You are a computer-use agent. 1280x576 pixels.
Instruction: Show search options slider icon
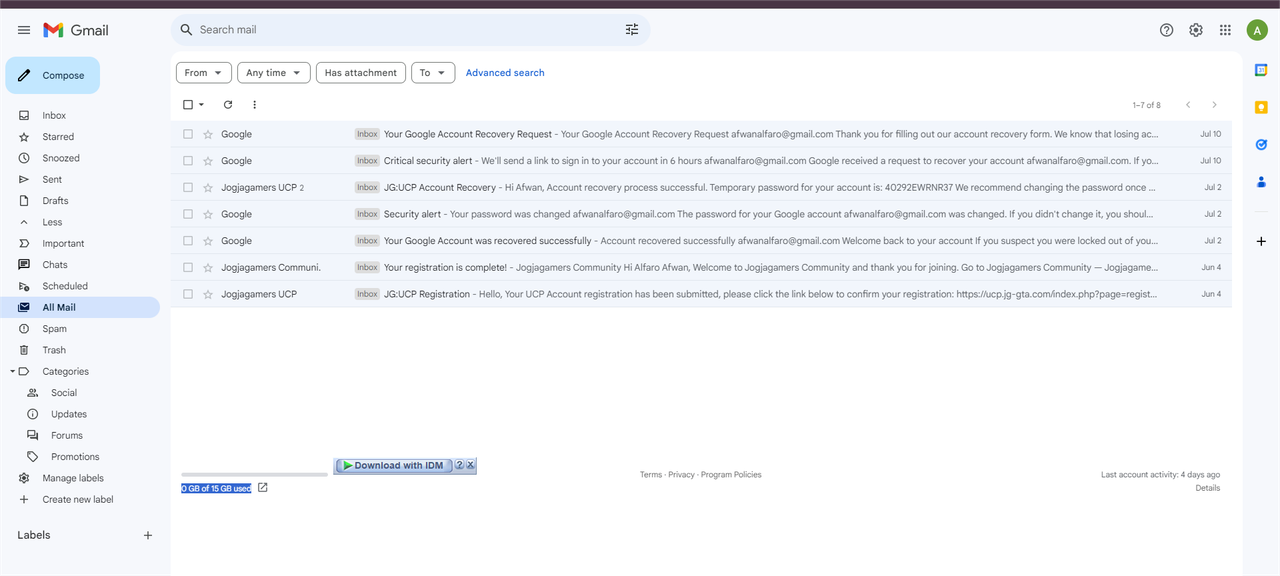click(x=632, y=30)
